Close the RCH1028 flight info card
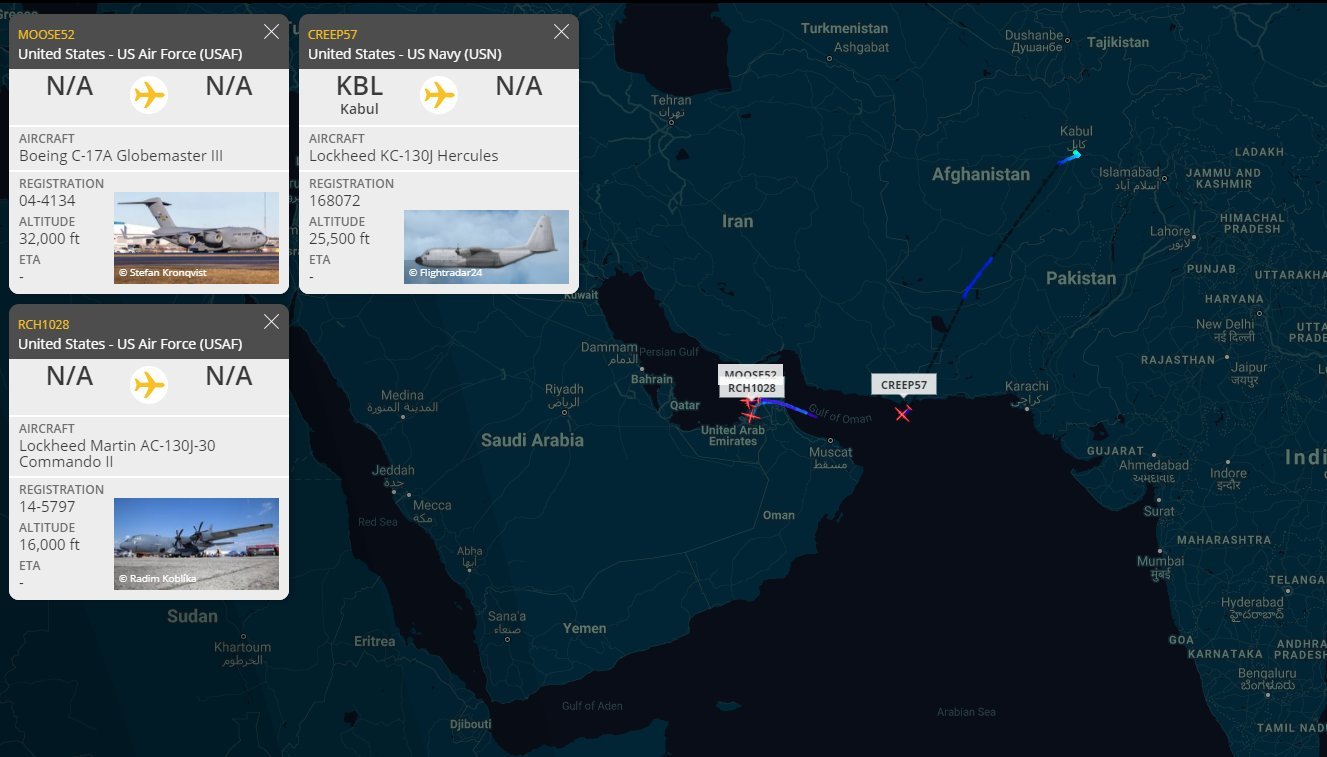1327x757 pixels. coord(271,322)
